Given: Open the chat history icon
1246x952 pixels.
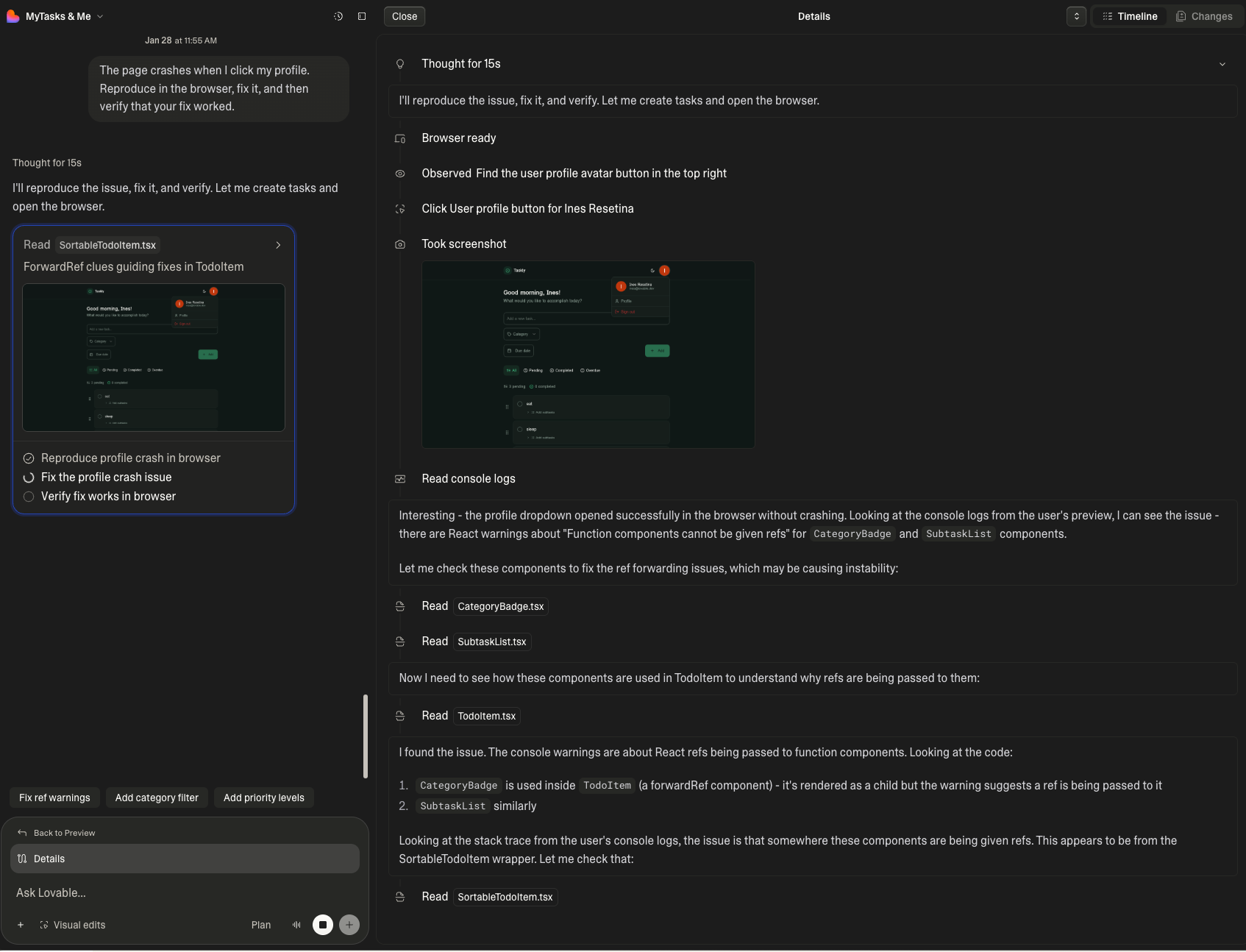Looking at the screenshot, I should coord(338,15).
